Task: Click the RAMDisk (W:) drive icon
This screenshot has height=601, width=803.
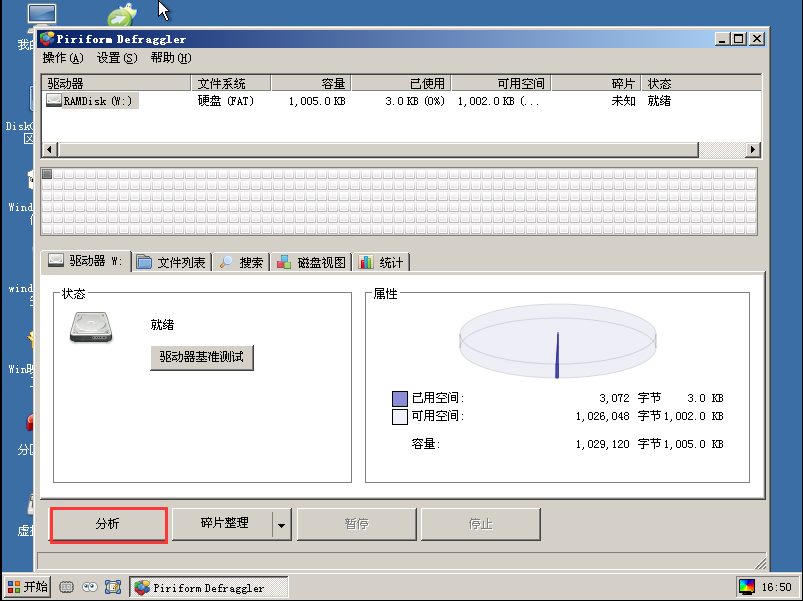Action: 54,100
